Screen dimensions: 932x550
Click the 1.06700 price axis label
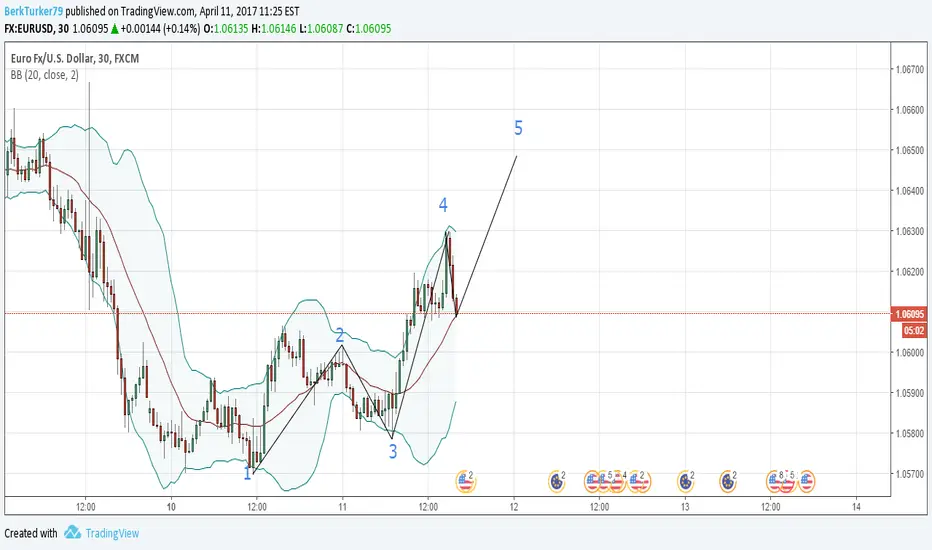pyautogui.click(x=910, y=70)
